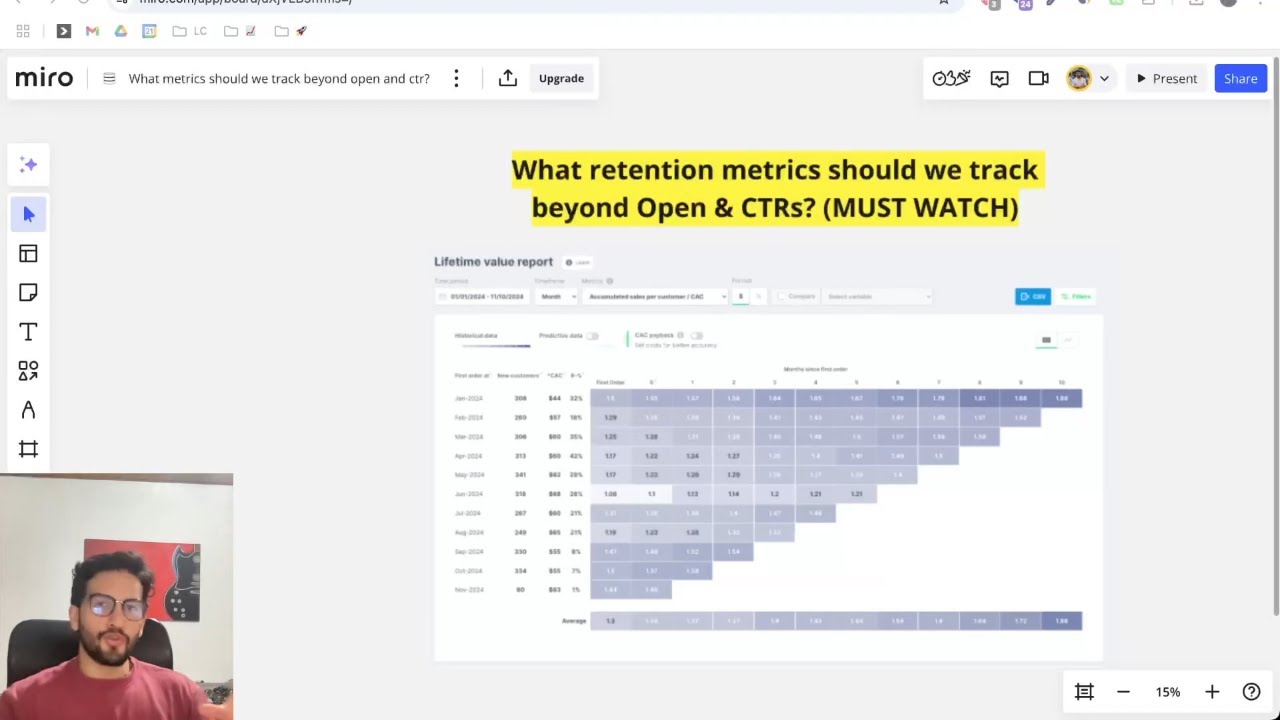Open the main menu hamburger icon
The height and width of the screenshot is (720, 1280).
[x=109, y=78]
